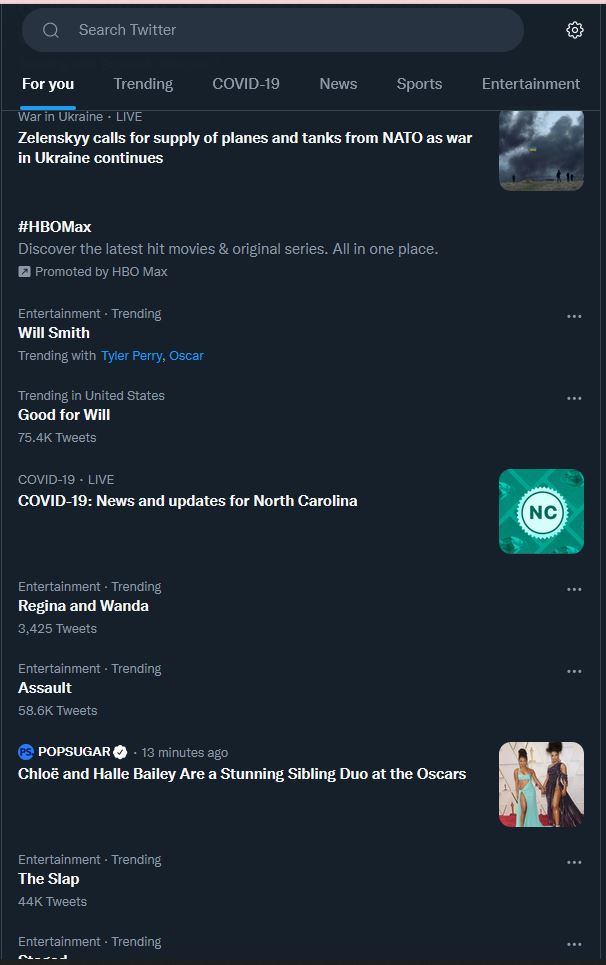Switch to the COVID-19 tab
The image size is (606, 965).
(246, 84)
